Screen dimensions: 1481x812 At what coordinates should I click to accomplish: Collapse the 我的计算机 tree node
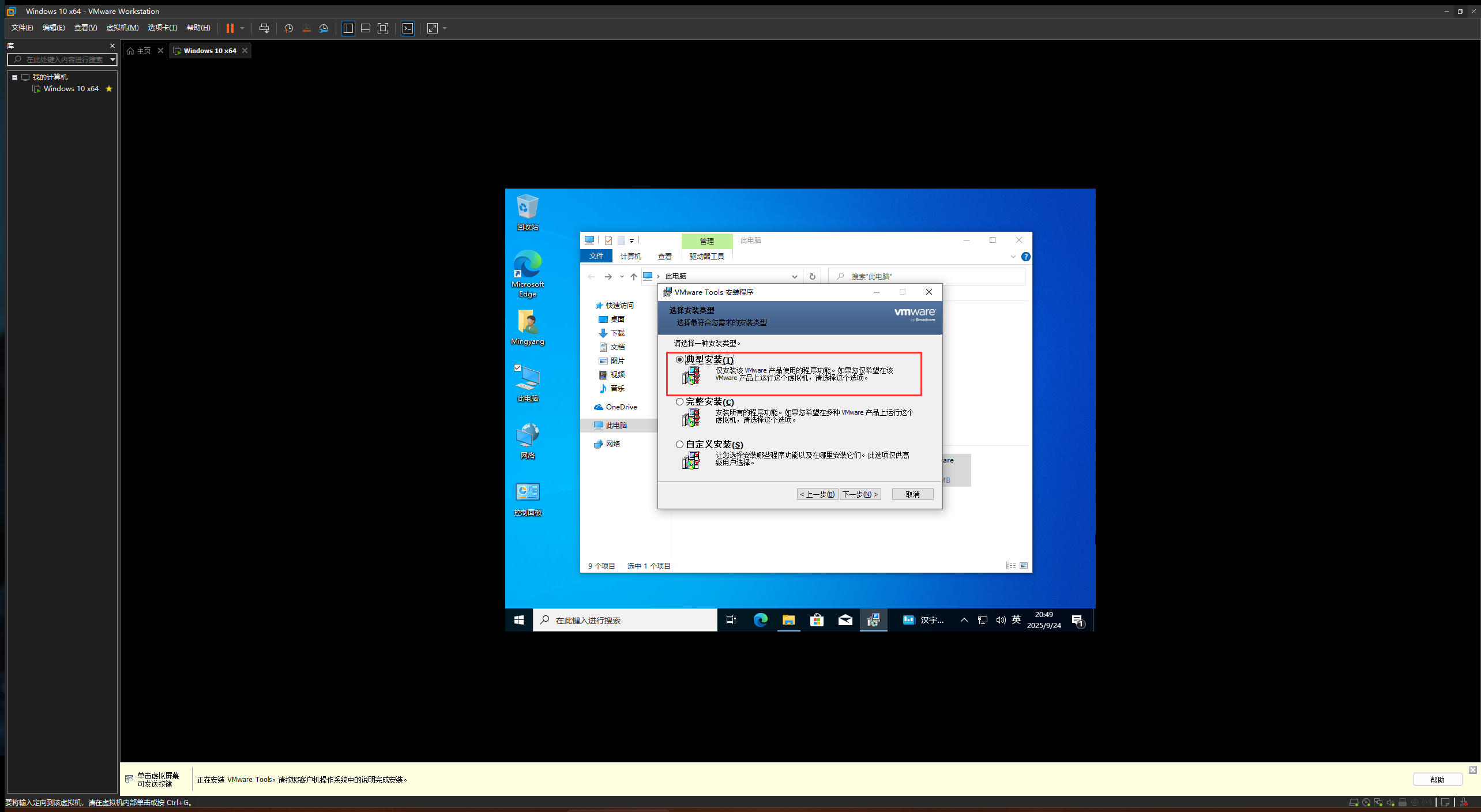[14, 77]
